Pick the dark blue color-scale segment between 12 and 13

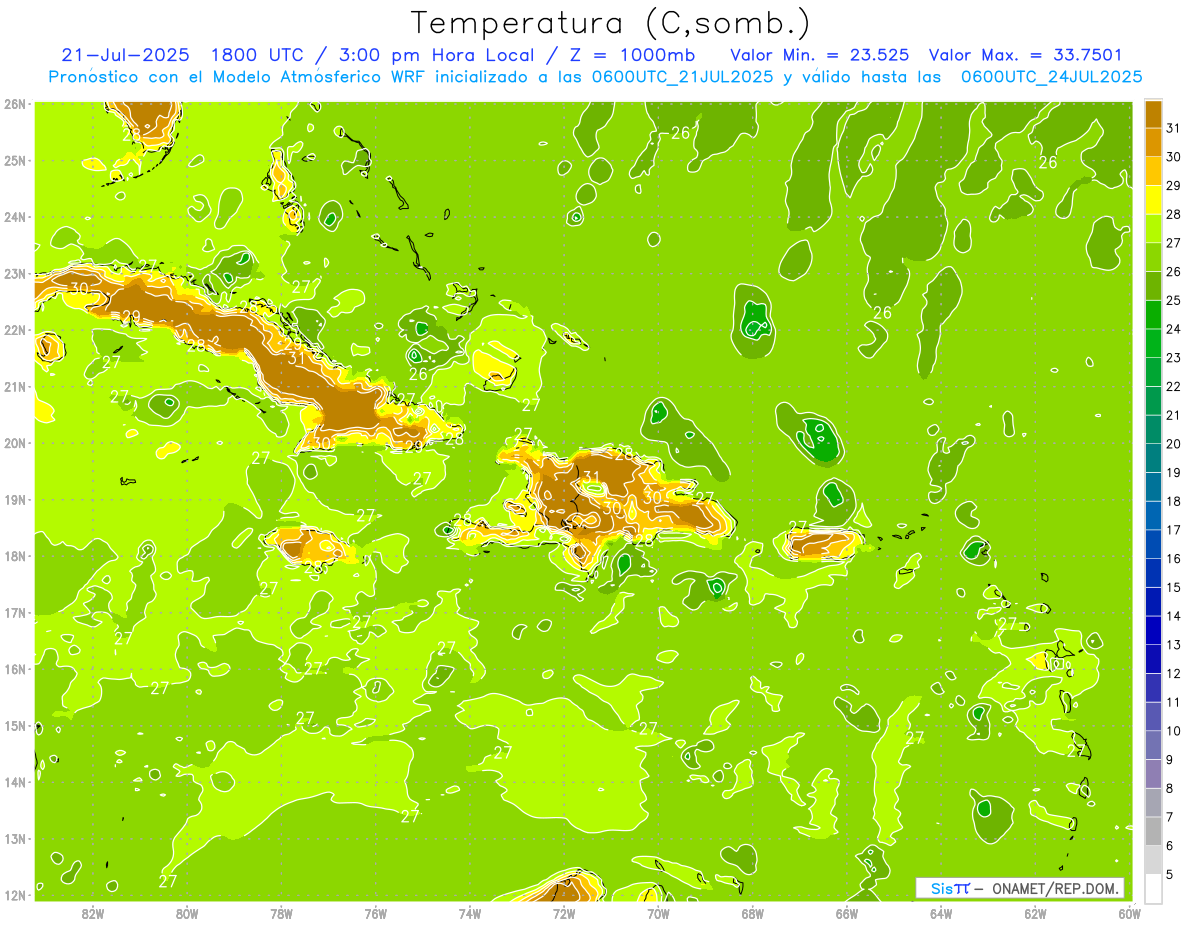pyautogui.click(x=1153, y=659)
